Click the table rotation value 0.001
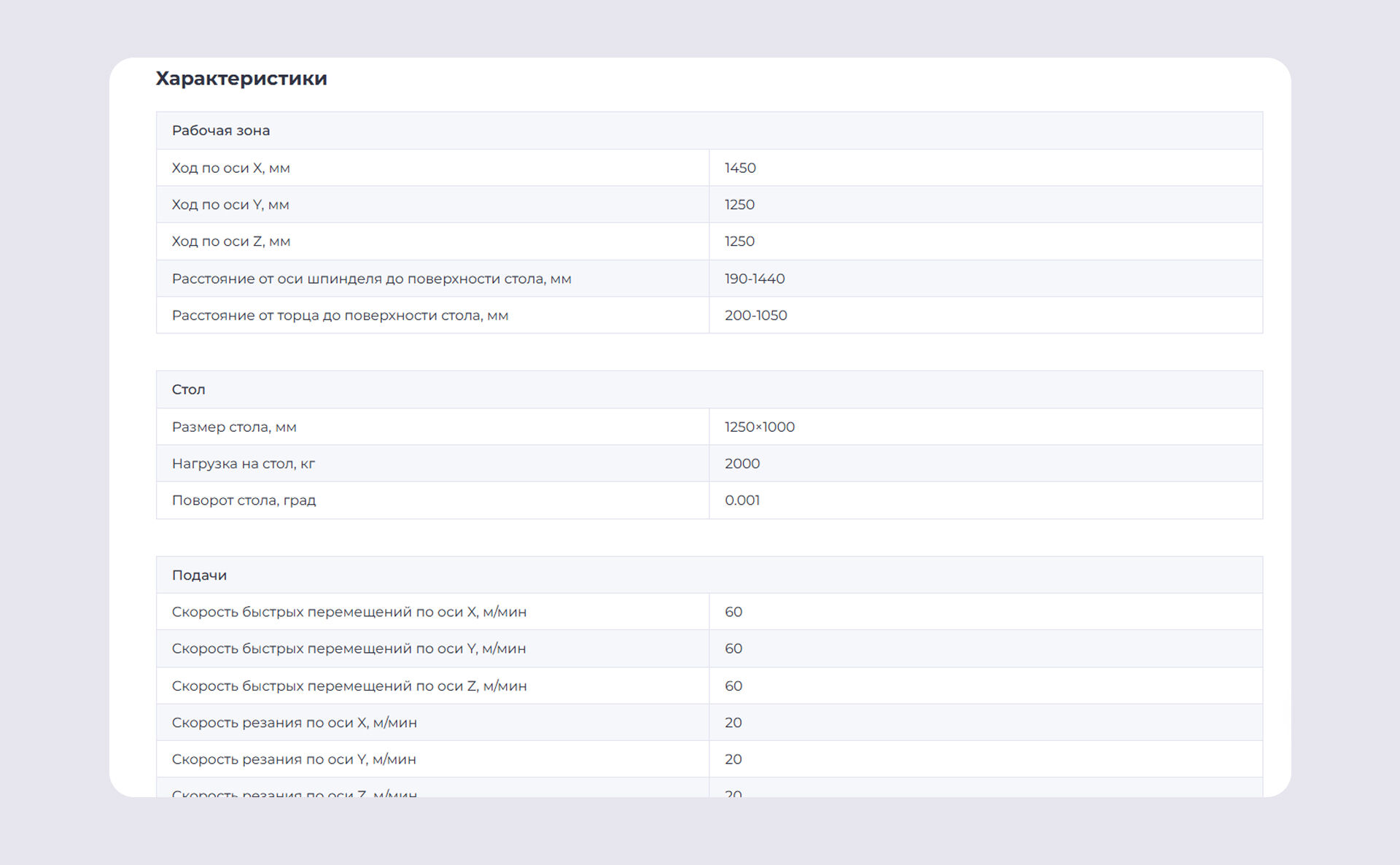This screenshot has width=1400, height=865. click(x=742, y=500)
